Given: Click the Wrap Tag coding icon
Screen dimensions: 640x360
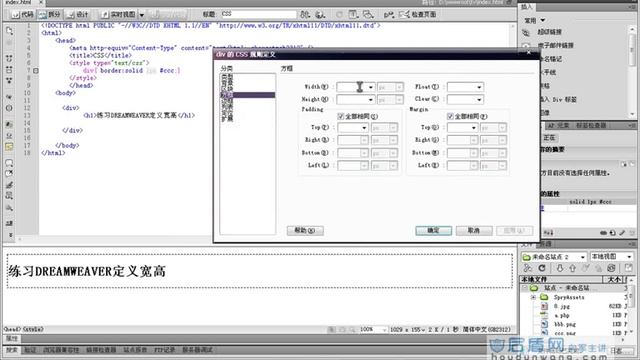Looking at the screenshot, I should point(9,185).
